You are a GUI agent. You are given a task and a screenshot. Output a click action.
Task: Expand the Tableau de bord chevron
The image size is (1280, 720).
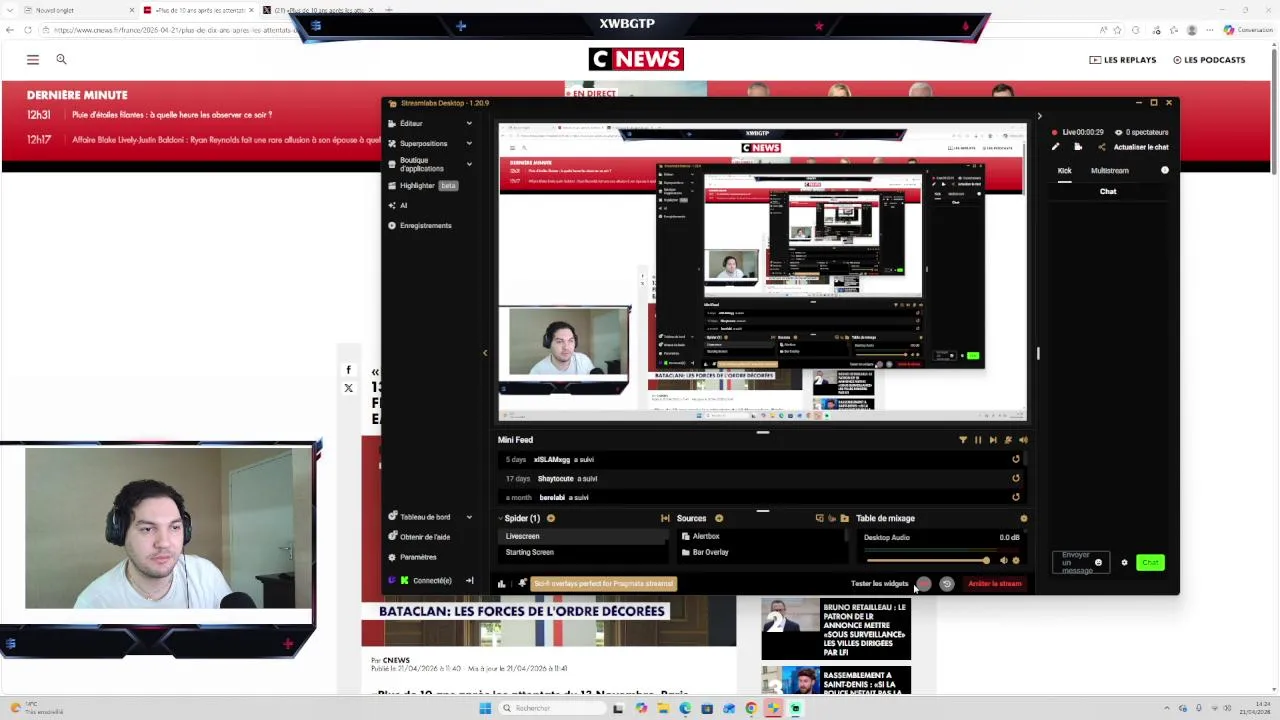pos(469,517)
